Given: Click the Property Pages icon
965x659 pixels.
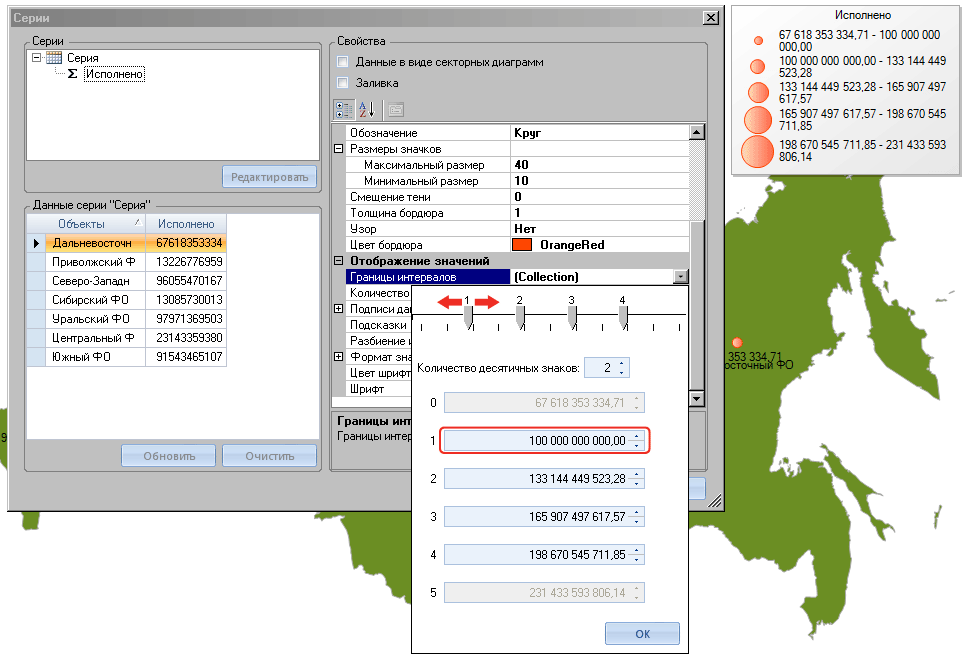Looking at the screenshot, I should point(396,110).
